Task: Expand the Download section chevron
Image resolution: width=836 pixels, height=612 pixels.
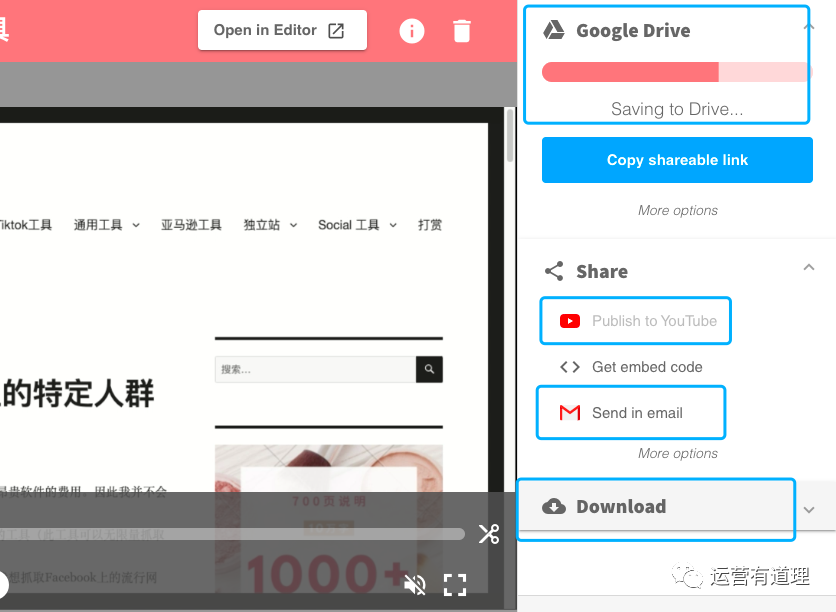Action: point(809,510)
